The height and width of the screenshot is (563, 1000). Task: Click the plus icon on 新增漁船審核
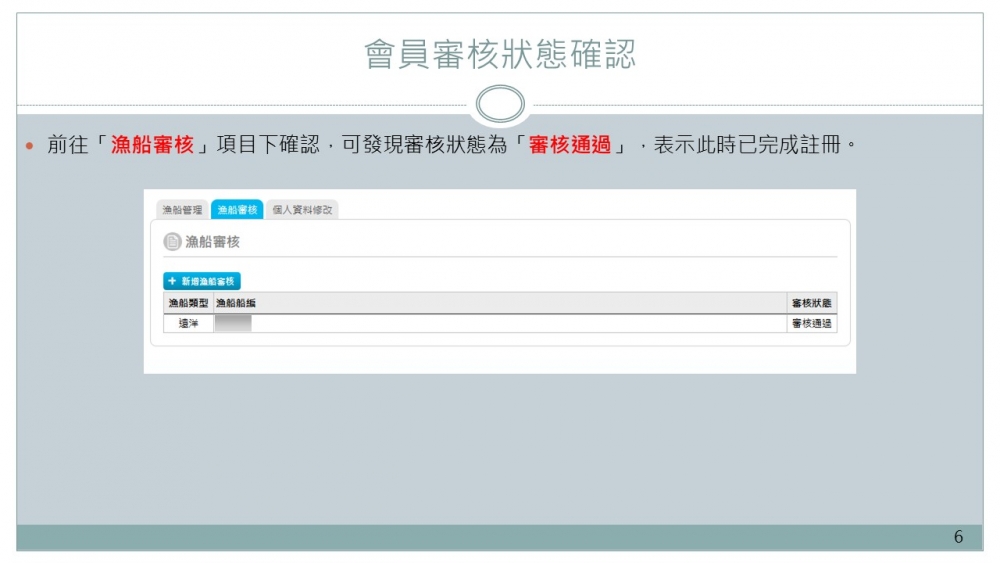[x=172, y=282]
